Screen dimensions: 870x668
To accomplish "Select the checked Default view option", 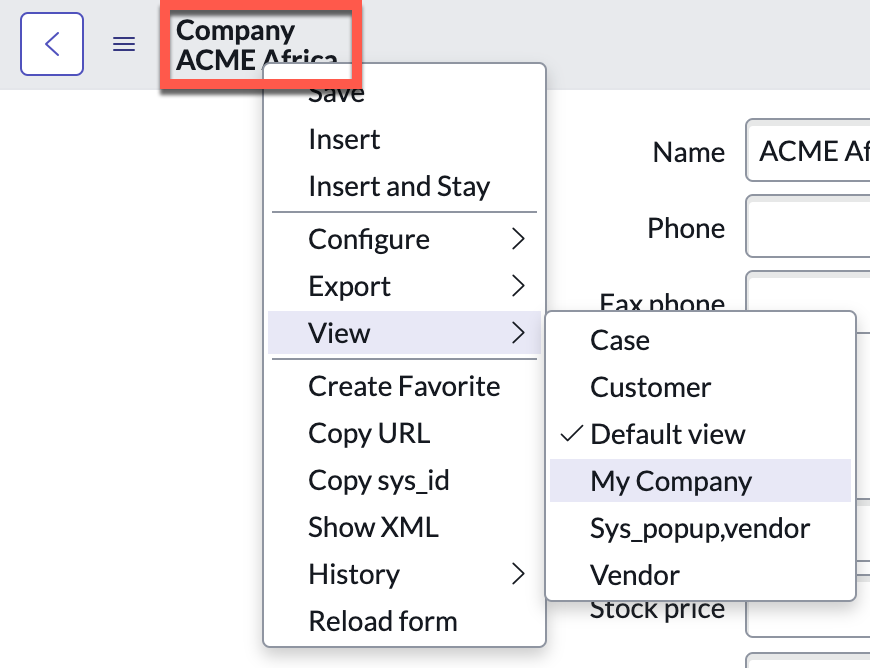I will (x=700, y=434).
